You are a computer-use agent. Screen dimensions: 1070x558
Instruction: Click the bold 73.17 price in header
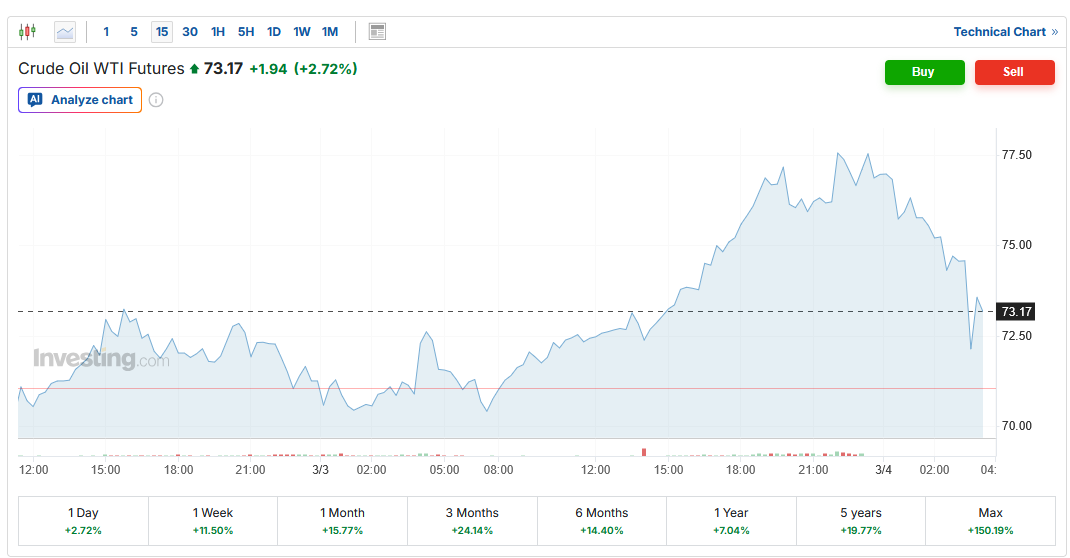[223, 69]
